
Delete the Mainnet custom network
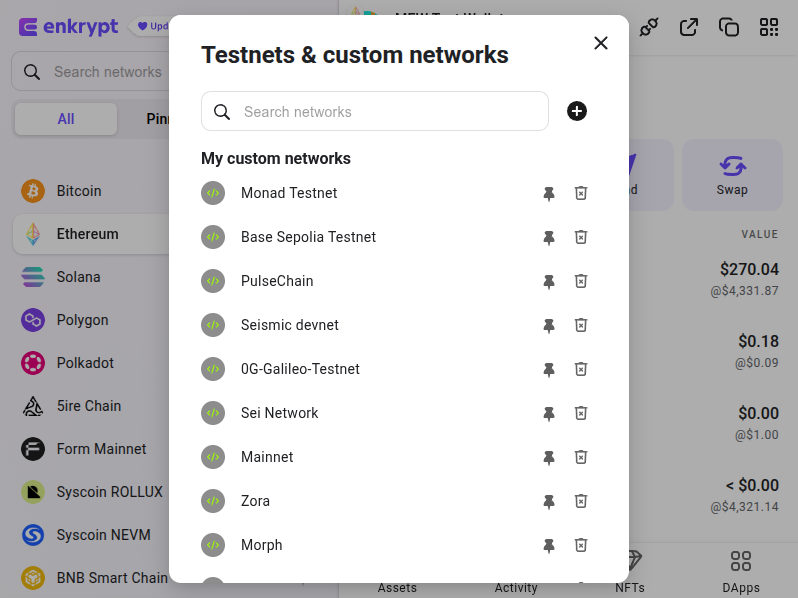581,458
